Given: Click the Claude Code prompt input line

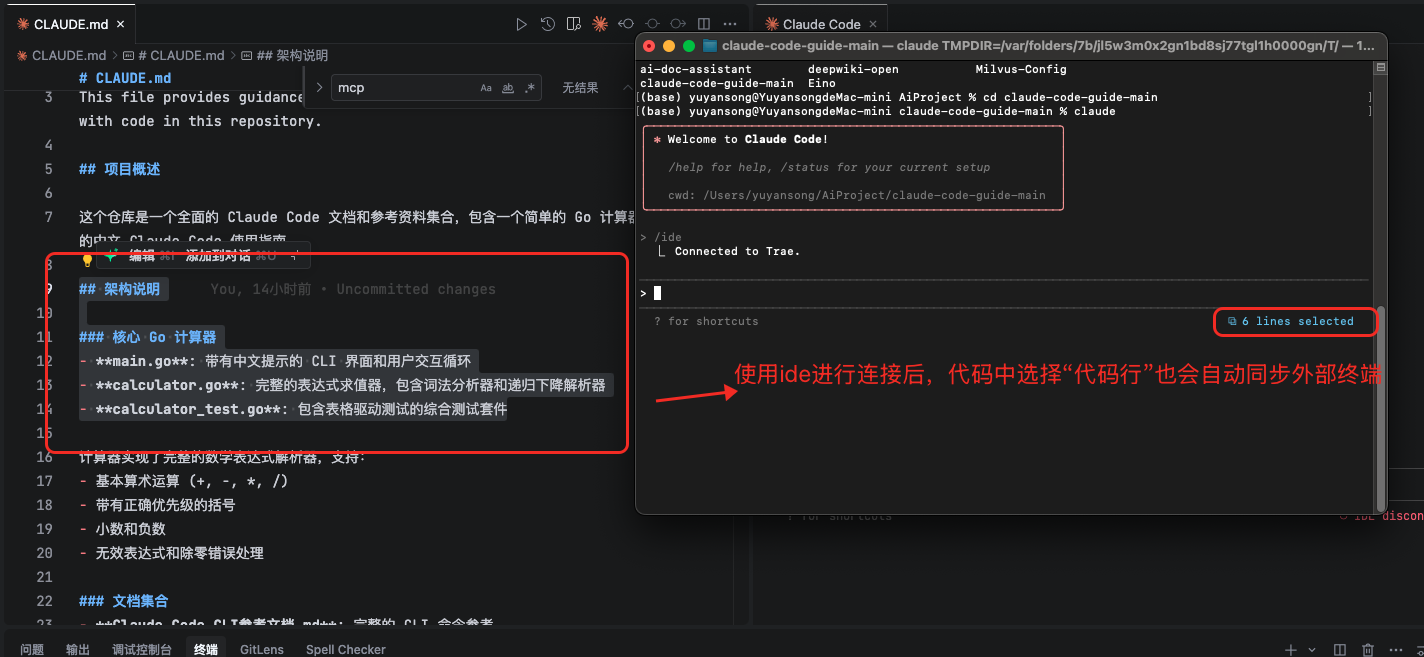Looking at the screenshot, I should (1004, 293).
